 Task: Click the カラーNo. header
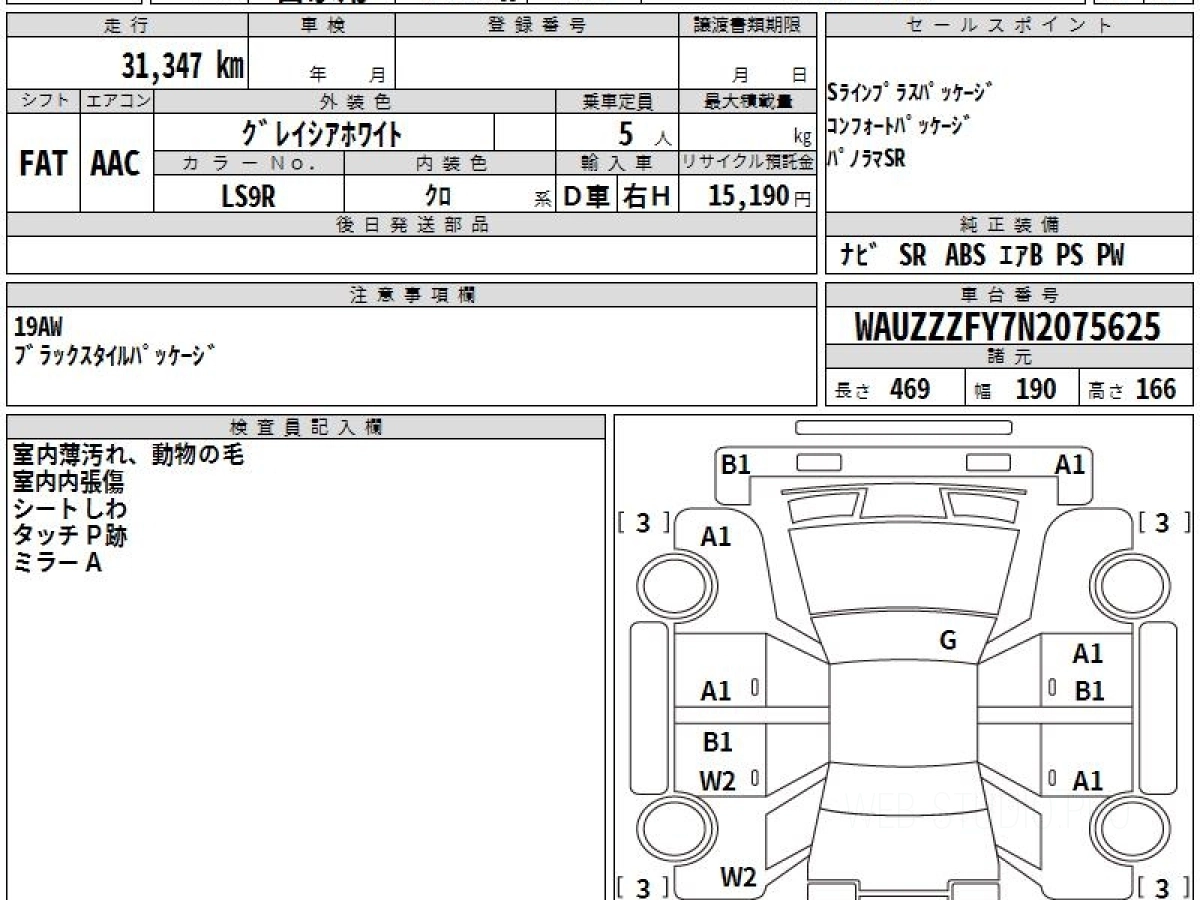point(249,163)
